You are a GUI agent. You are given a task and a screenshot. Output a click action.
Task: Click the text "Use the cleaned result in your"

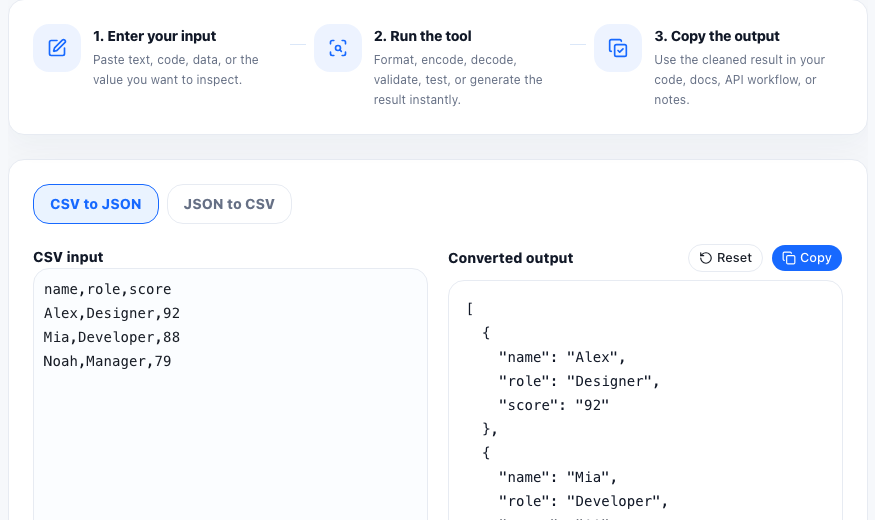[x=739, y=60]
